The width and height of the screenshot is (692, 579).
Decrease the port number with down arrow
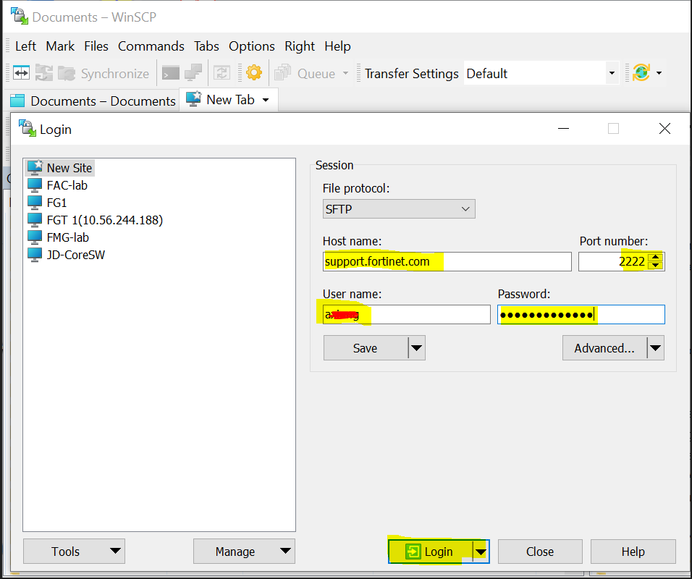click(x=656, y=266)
